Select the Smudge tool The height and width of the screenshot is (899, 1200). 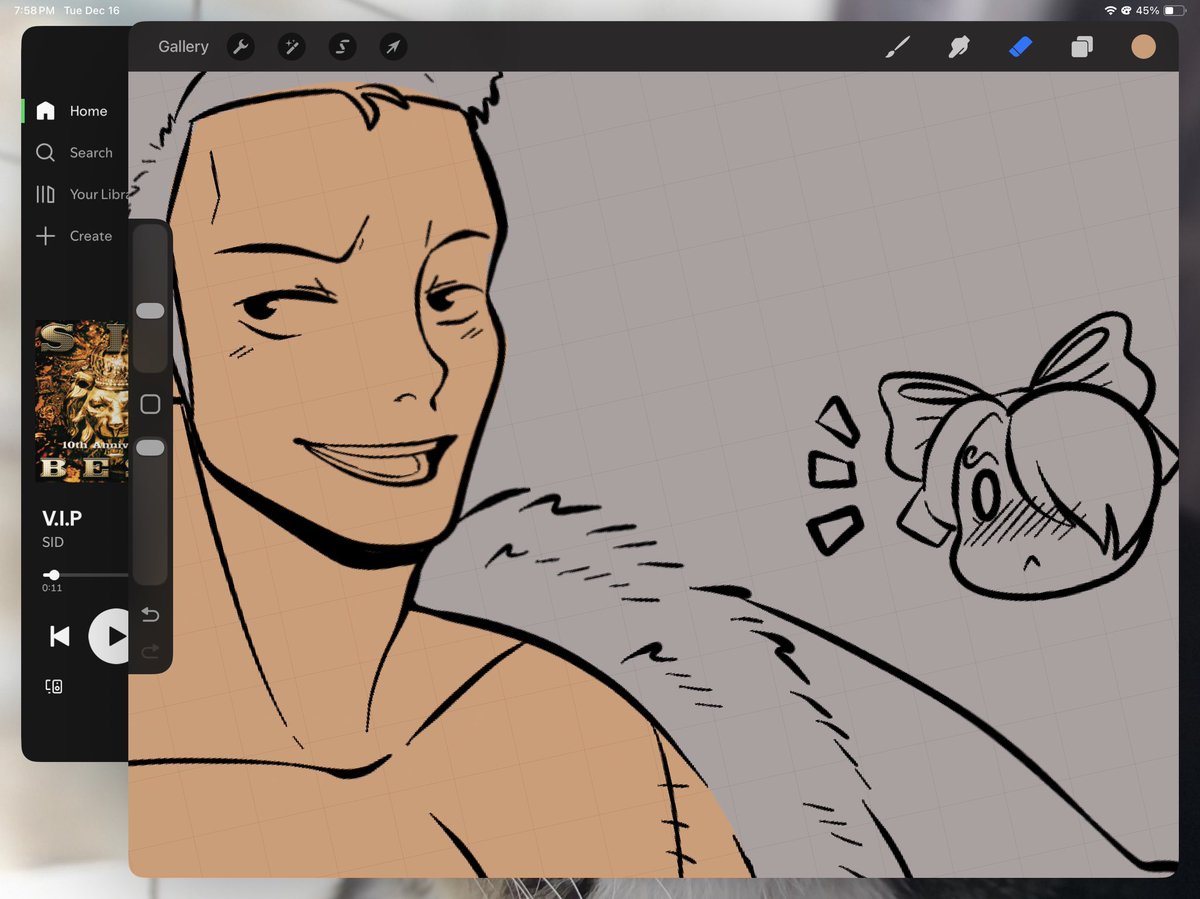coord(959,46)
